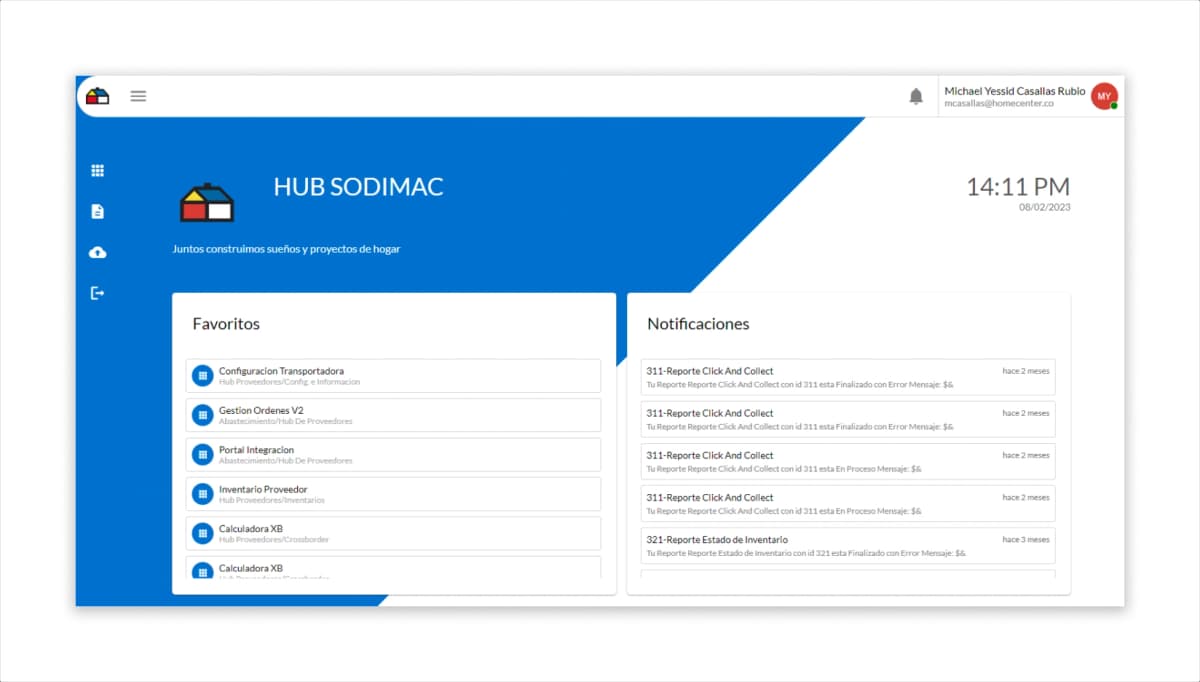Click the logout icon in the sidebar
Viewport: 1200px width, 682px height.
click(x=97, y=293)
